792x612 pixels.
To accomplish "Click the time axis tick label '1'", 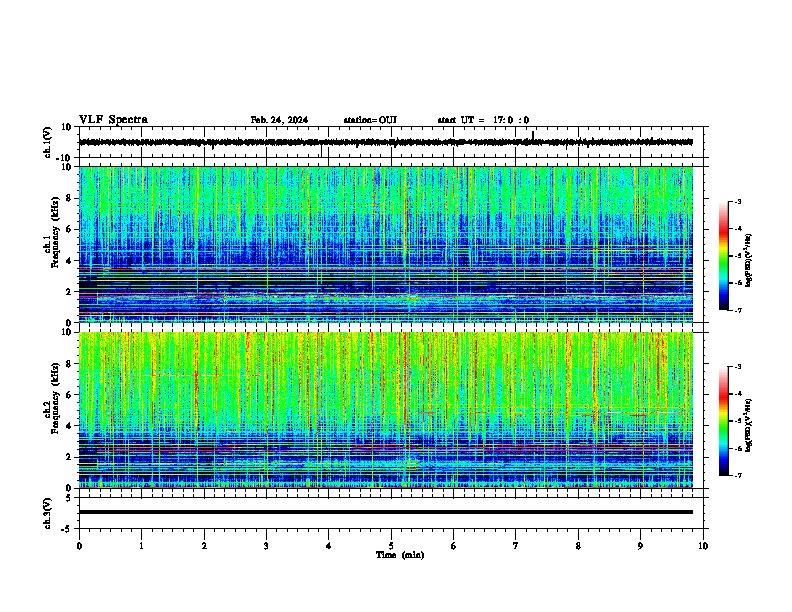I will click(x=142, y=546).
